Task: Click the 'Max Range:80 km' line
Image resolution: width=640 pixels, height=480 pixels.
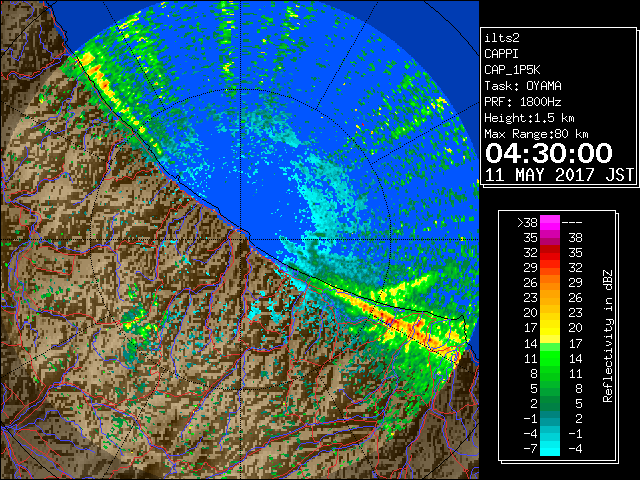Action: 536,134
